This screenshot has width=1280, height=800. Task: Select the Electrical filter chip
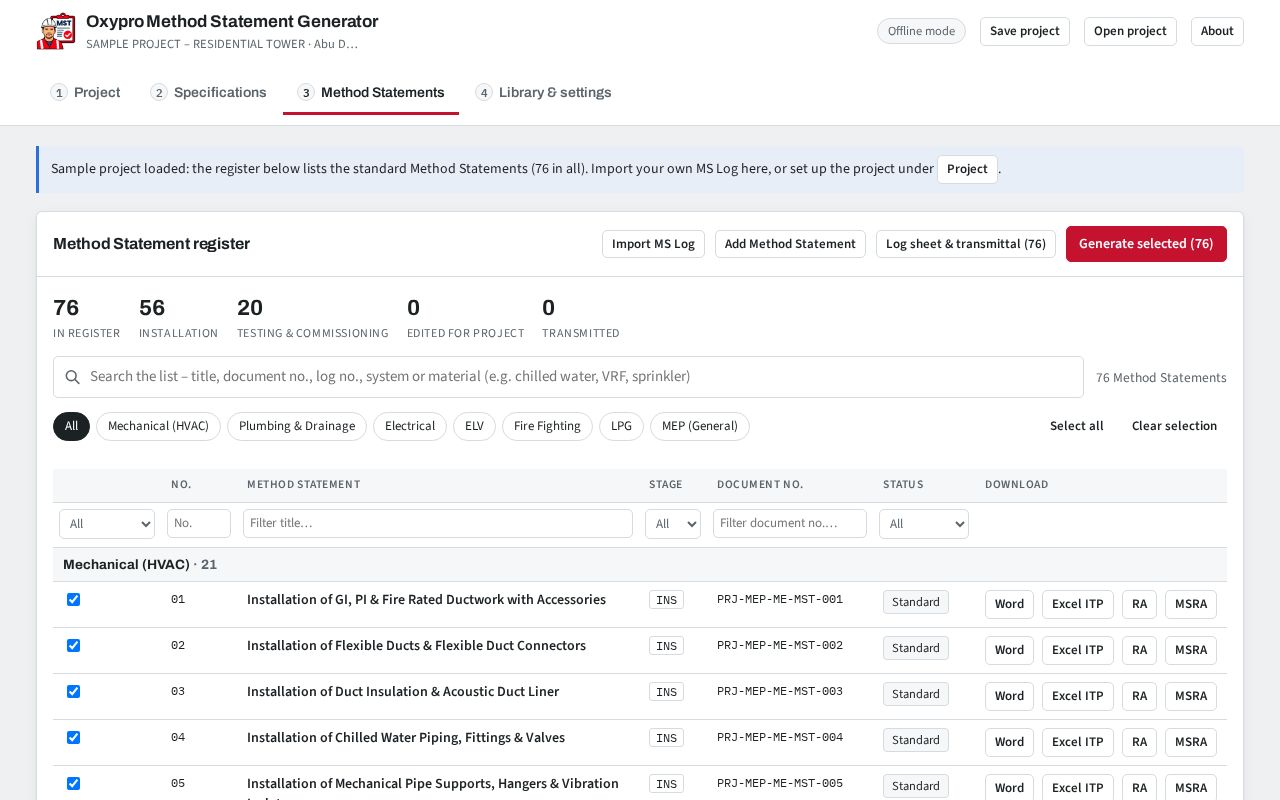pos(410,426)
